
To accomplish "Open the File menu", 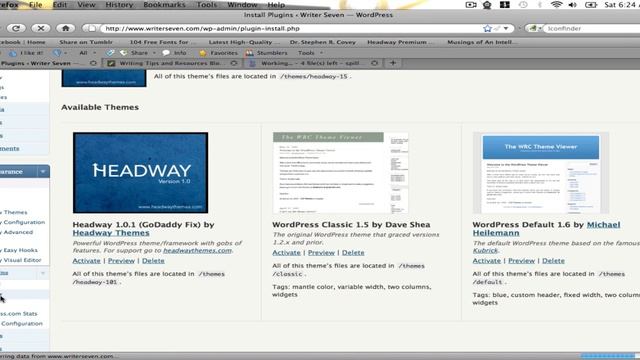I will point(36,5).
